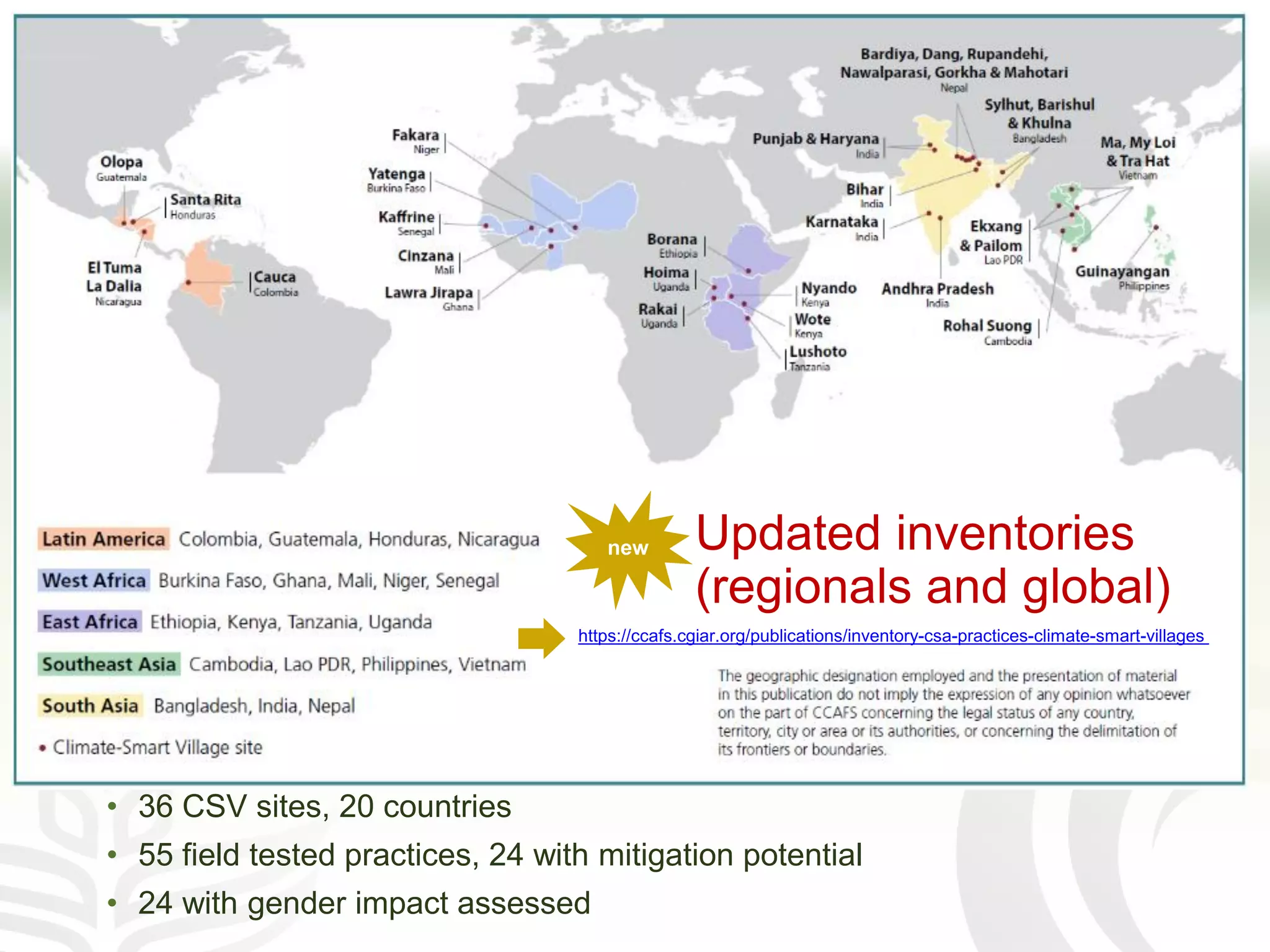
Task: Click the 'Updated inventories' red heading
Action: (x=915, y=534)
